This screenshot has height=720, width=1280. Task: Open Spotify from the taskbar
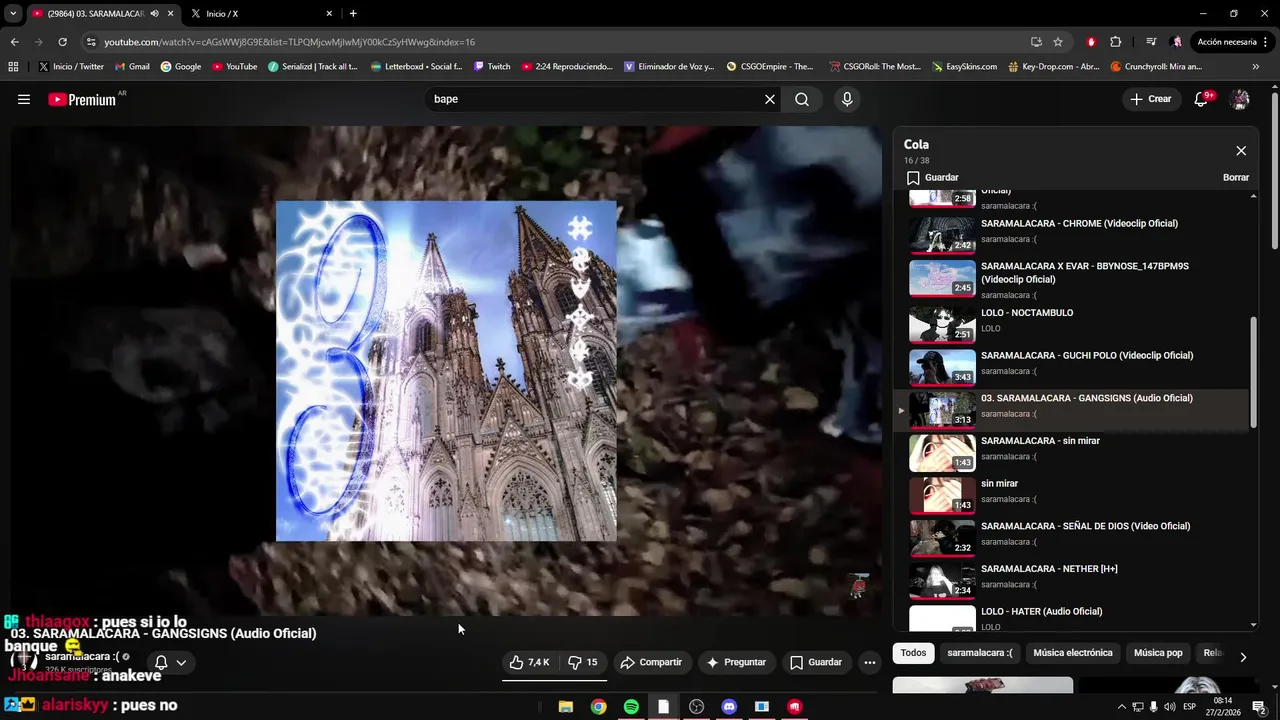[x=631, y=707]
